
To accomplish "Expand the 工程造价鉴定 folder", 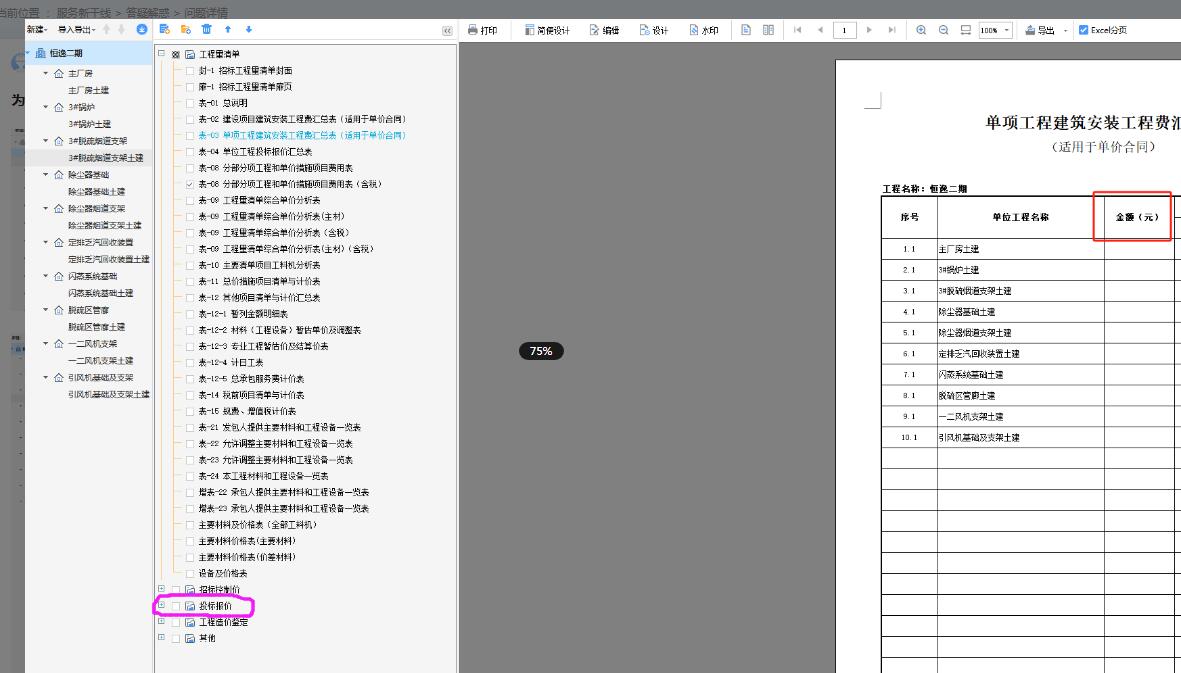I will point(161,621).
